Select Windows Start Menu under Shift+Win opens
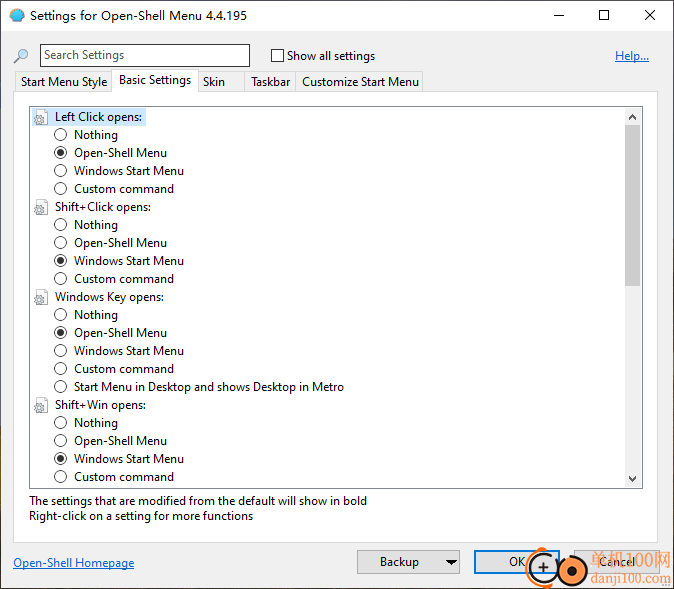674x589 pixels. pos(61,459)
